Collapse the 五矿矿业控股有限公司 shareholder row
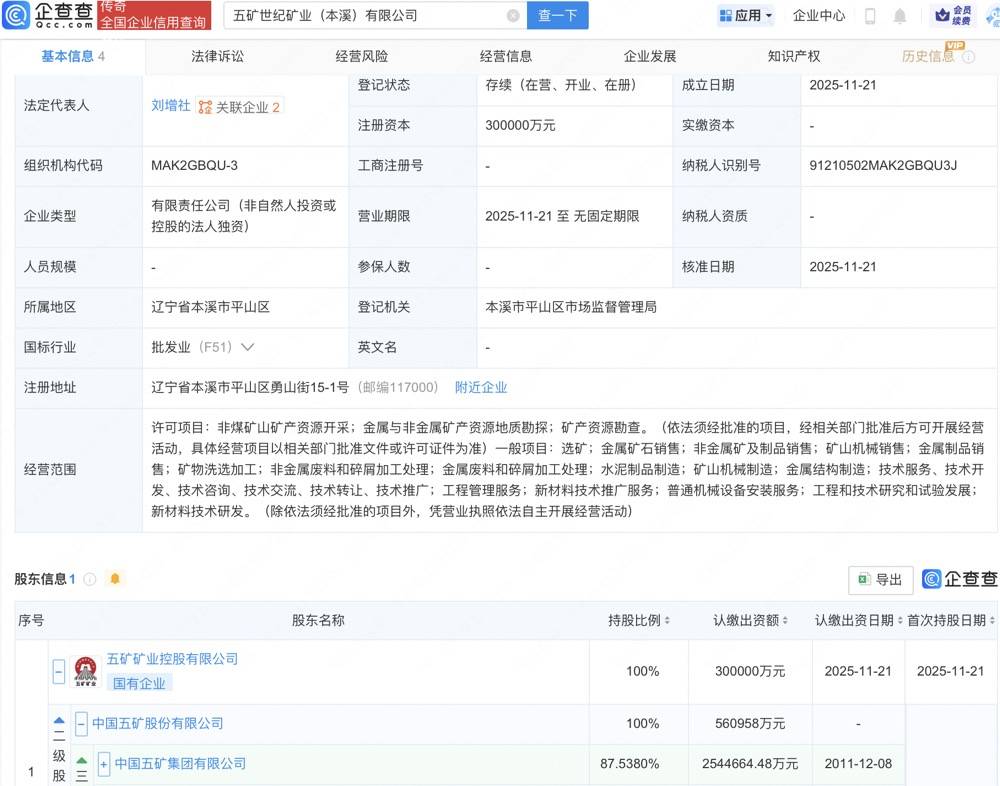 (59, 671)
